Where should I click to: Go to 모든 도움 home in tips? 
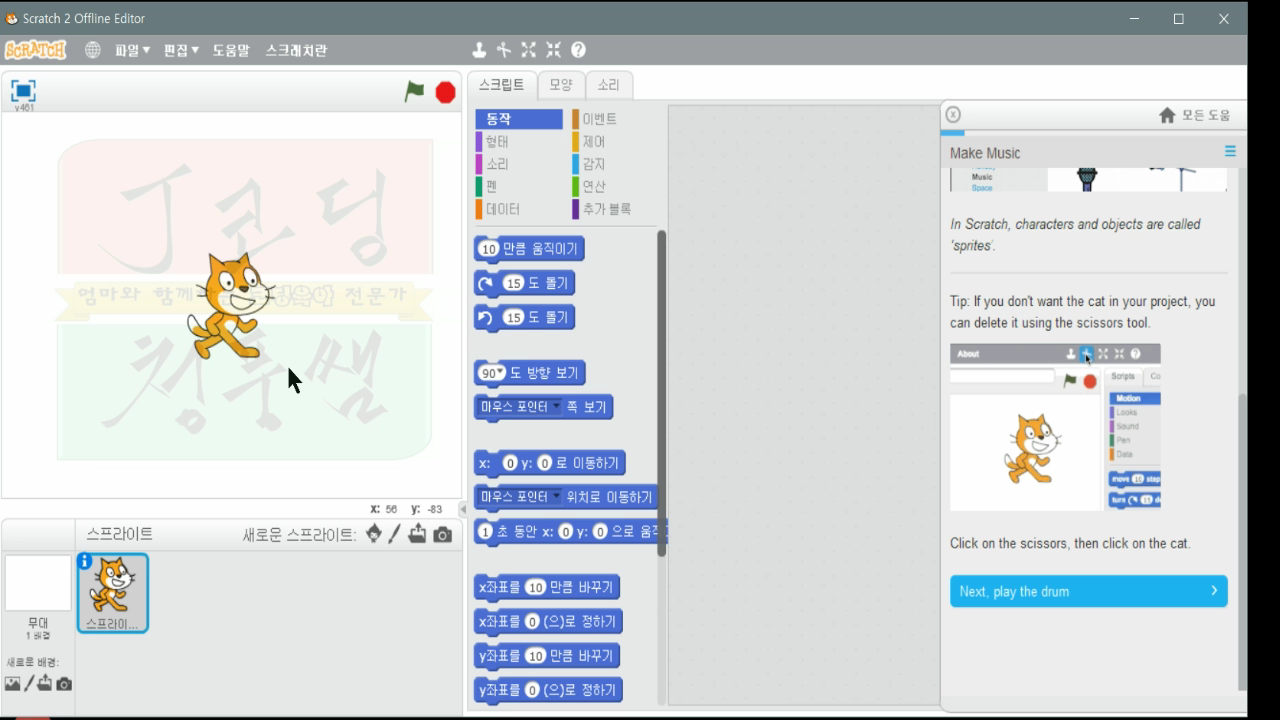click(x=1195, y=115)
